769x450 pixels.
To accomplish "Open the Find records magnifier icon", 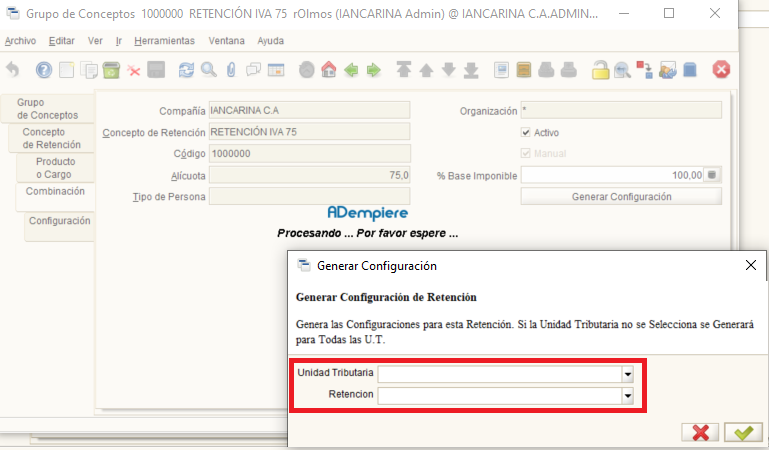I will pyautogui.click(x=208, y=70).
